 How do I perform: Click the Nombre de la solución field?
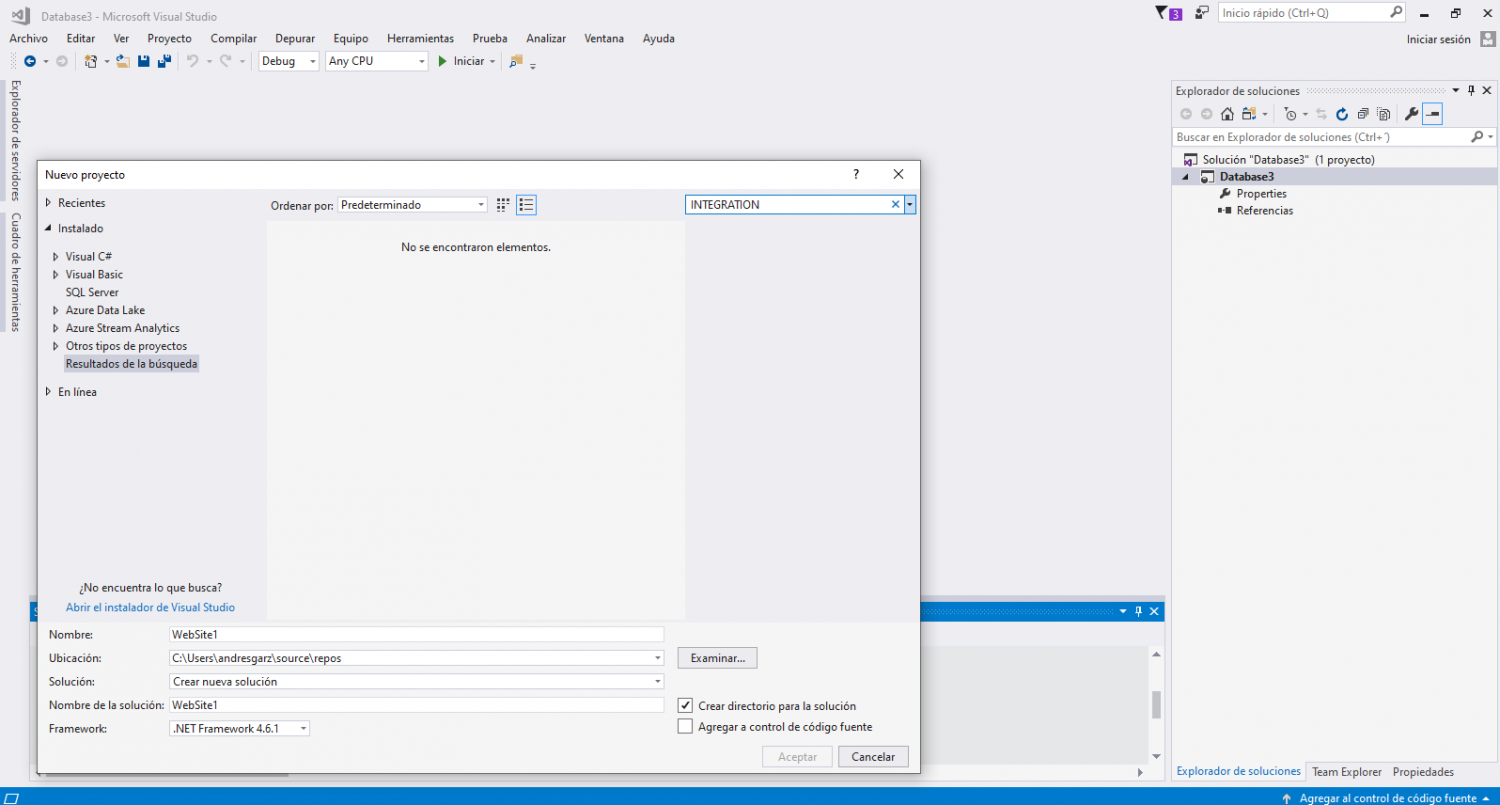click(417, 705)
